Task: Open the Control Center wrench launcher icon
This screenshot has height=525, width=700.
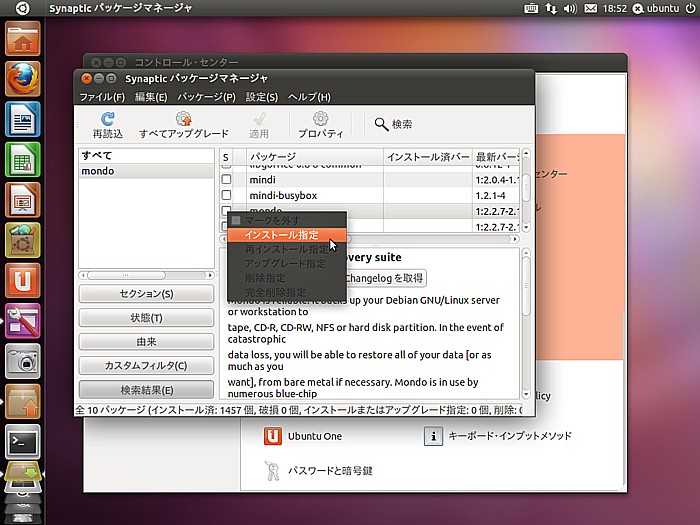Action: click(23, 321)
